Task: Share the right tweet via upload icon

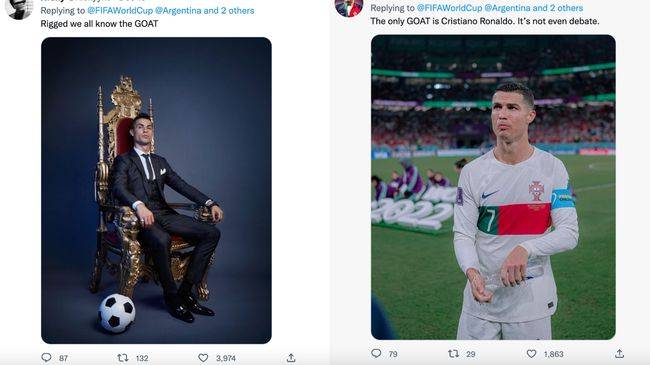Action: [x=619, y=353]
